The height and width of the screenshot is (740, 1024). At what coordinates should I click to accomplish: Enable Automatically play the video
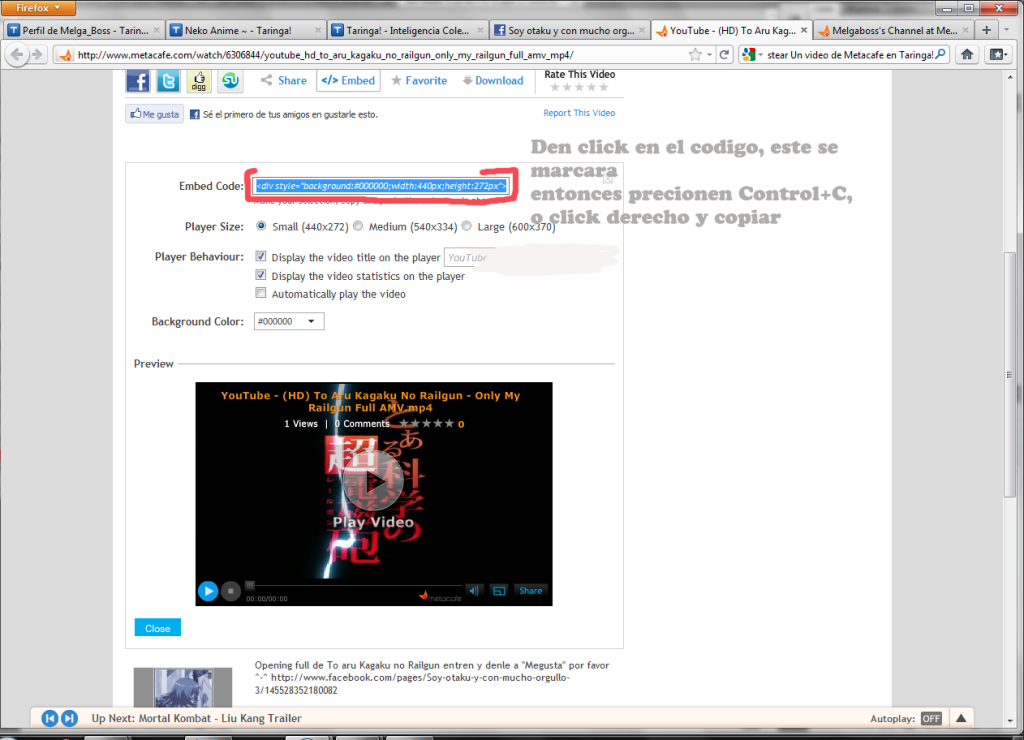261,293
